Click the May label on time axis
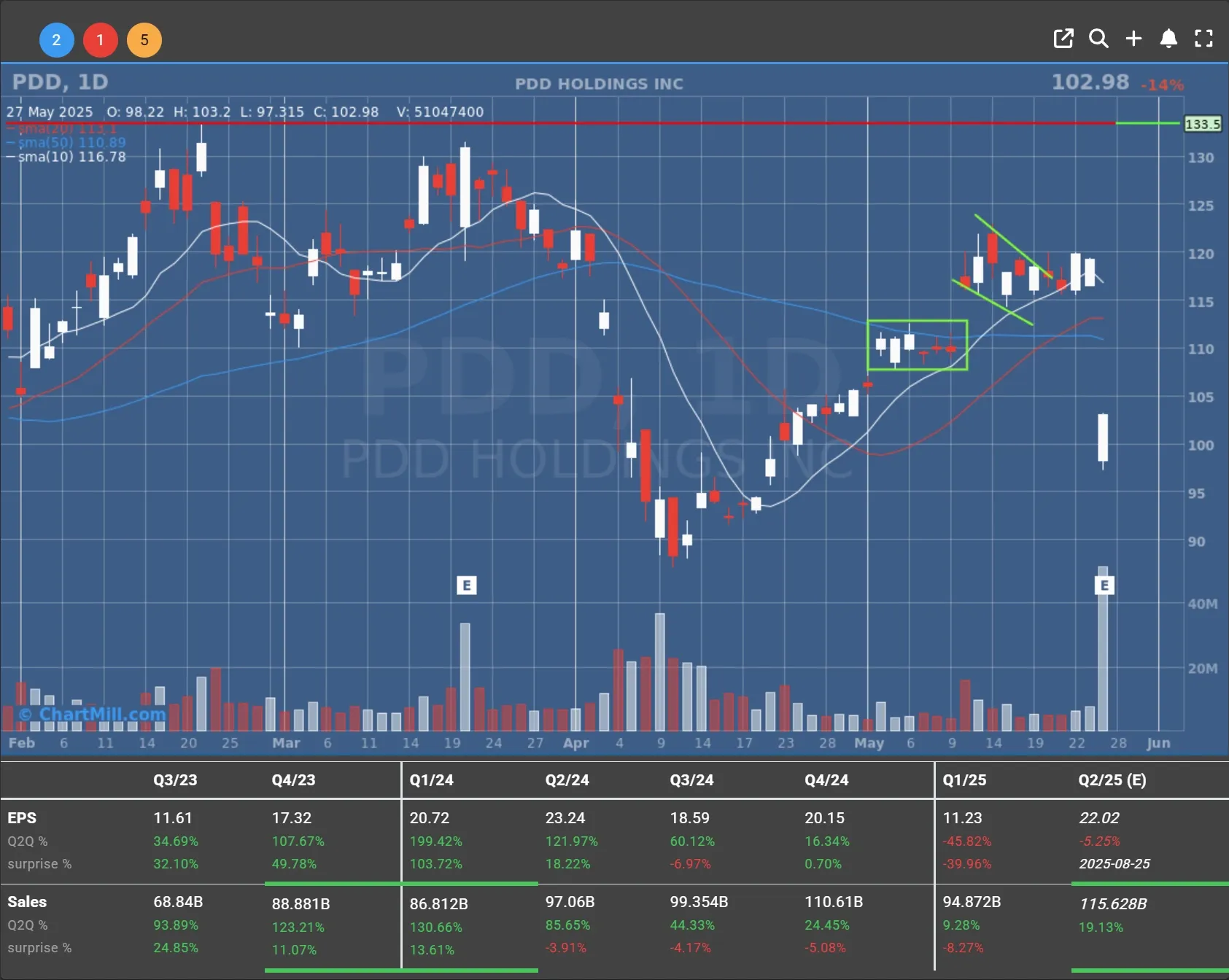Image resolution: width=1229 pixels, height=980 pixels. (x=869, y=743)
